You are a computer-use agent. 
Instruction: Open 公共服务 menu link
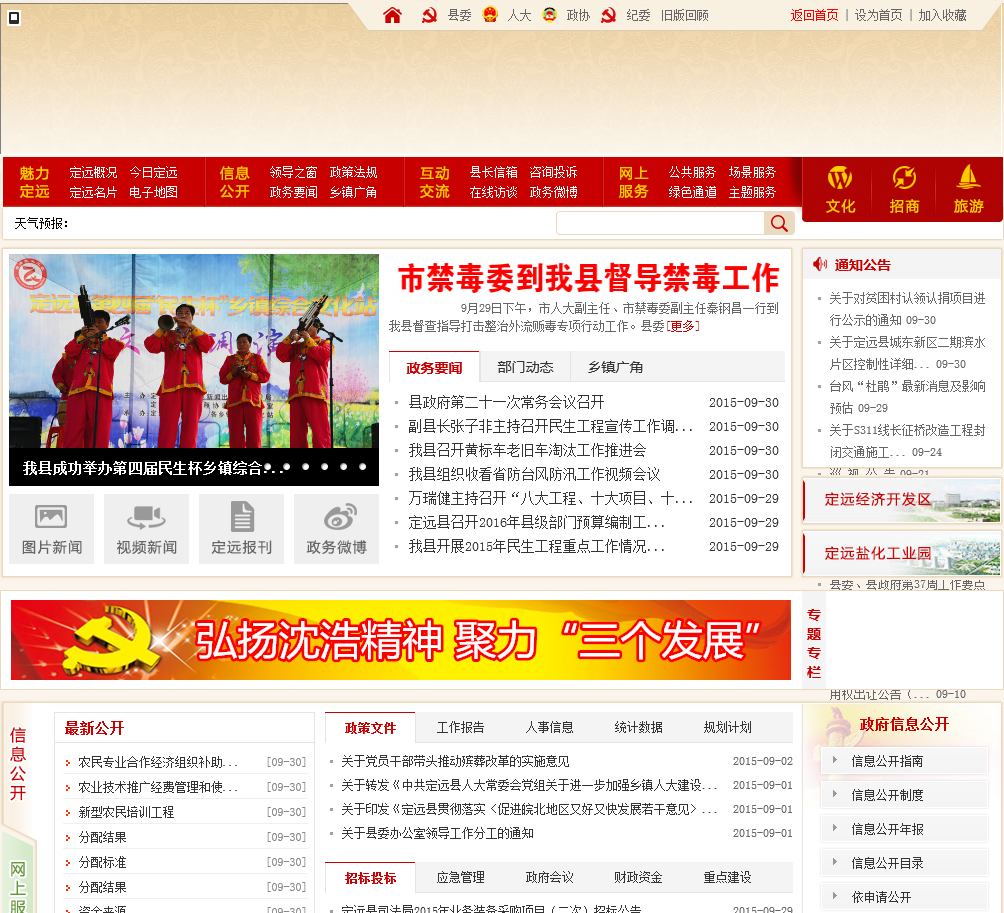point(692,172)
